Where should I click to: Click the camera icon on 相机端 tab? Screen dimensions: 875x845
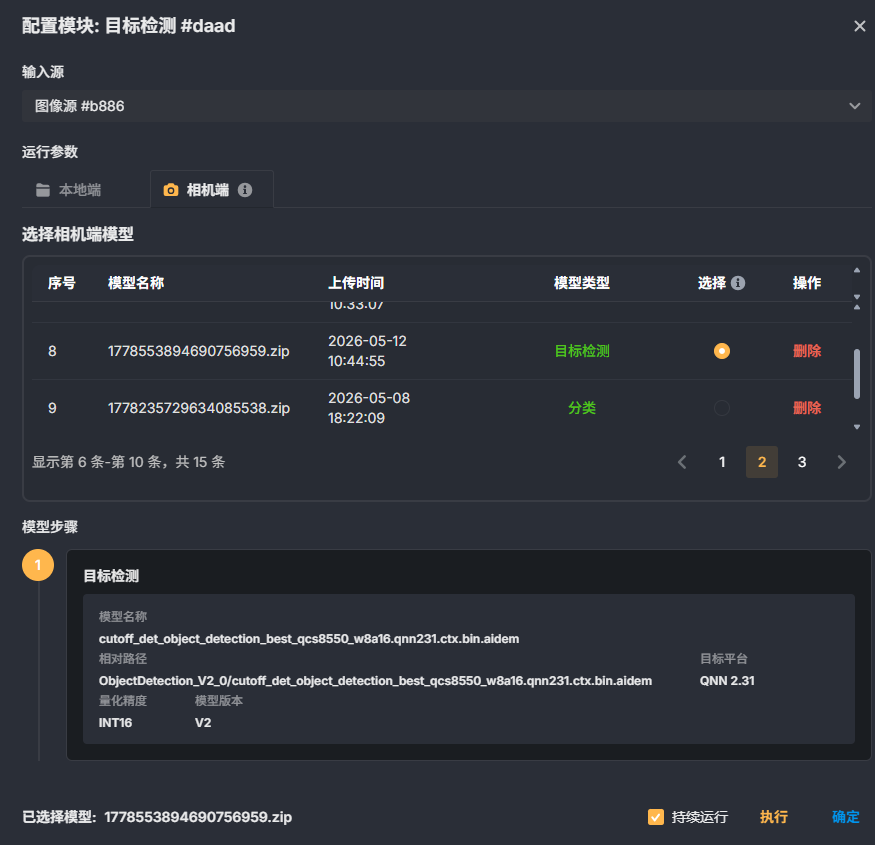pos(171,190)
